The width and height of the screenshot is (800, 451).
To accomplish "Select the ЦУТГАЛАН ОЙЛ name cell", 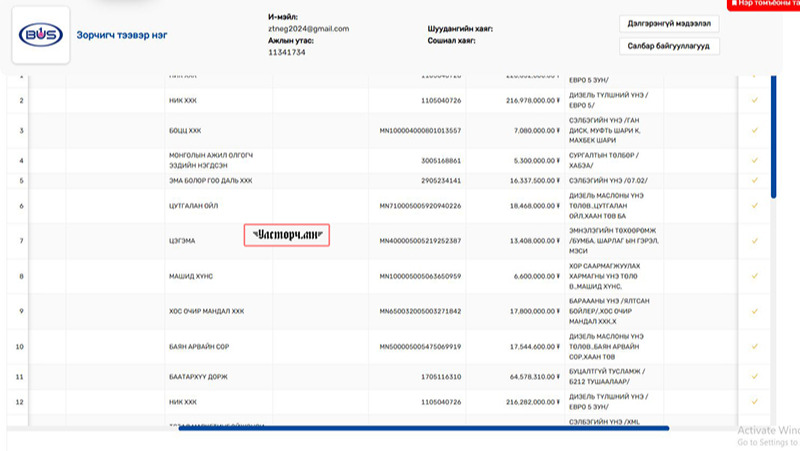I will (189, 205).
